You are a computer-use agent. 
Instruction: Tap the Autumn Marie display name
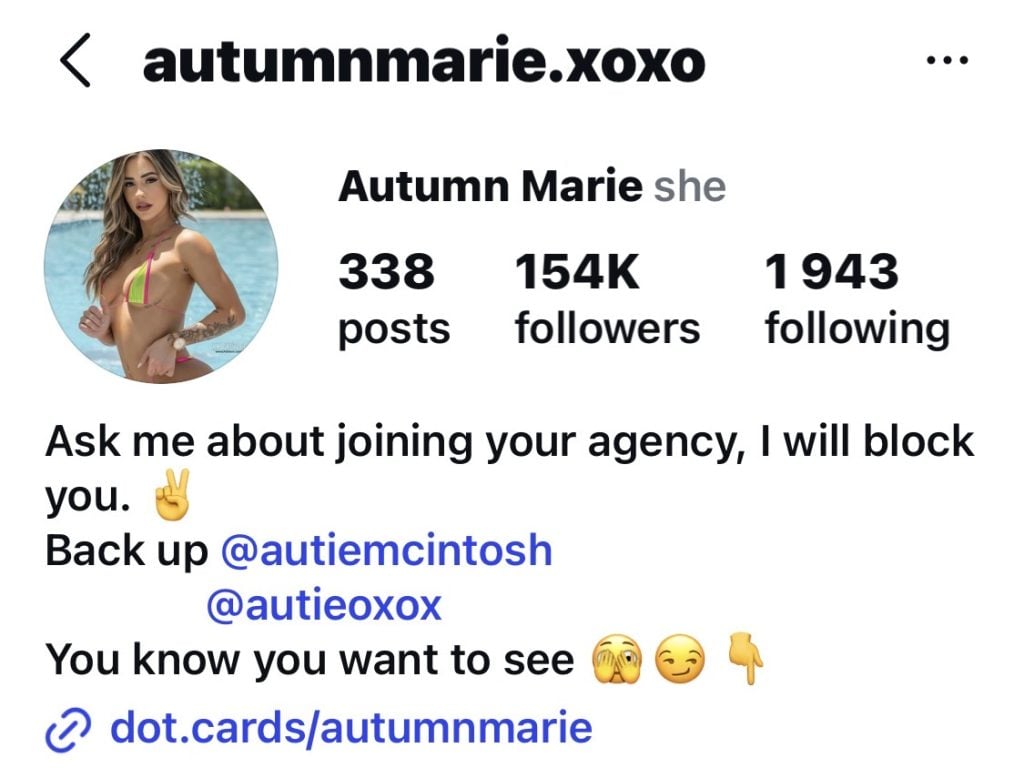click(490, 186)
